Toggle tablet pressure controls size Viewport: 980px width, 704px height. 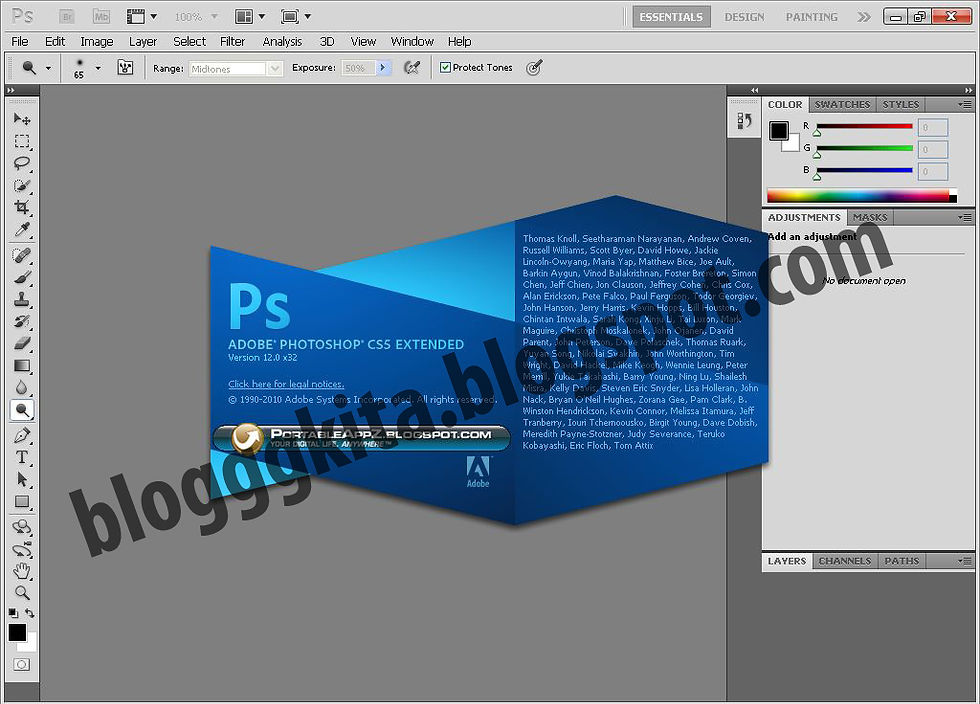(534, 68)
